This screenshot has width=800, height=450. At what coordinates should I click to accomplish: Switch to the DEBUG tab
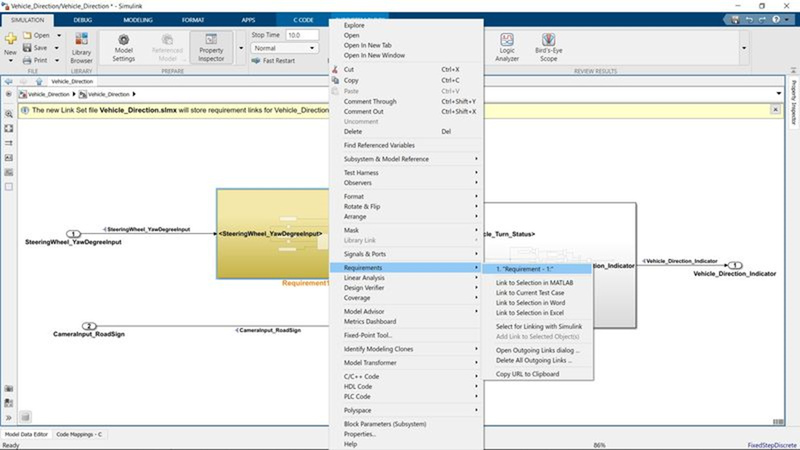83,20
